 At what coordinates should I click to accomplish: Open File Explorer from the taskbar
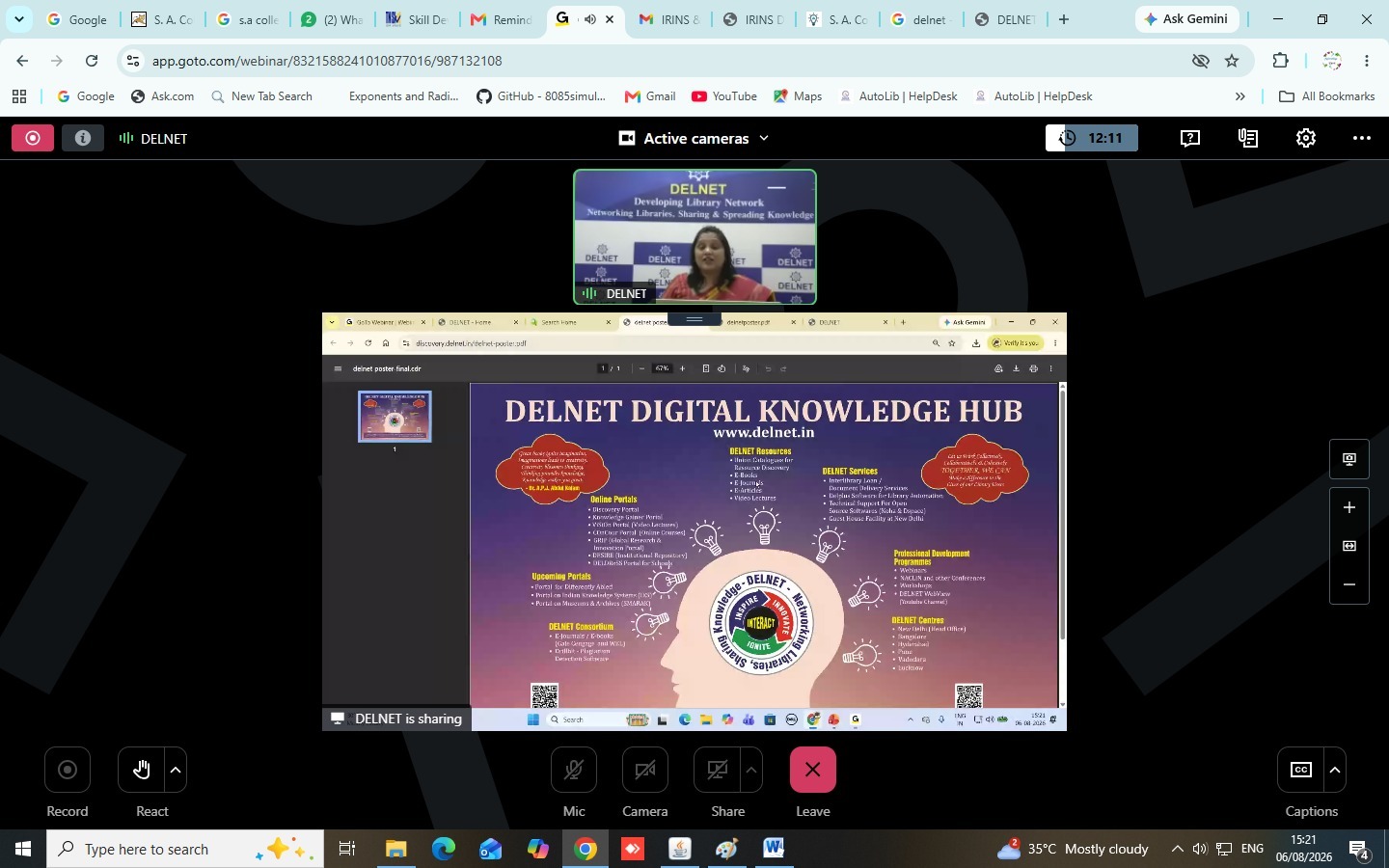(x=396, y=849)
